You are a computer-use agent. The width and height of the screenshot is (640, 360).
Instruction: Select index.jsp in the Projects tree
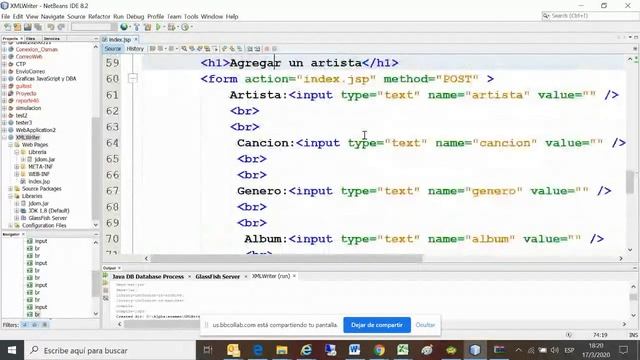pyautogui.click(x=39, y=182)
